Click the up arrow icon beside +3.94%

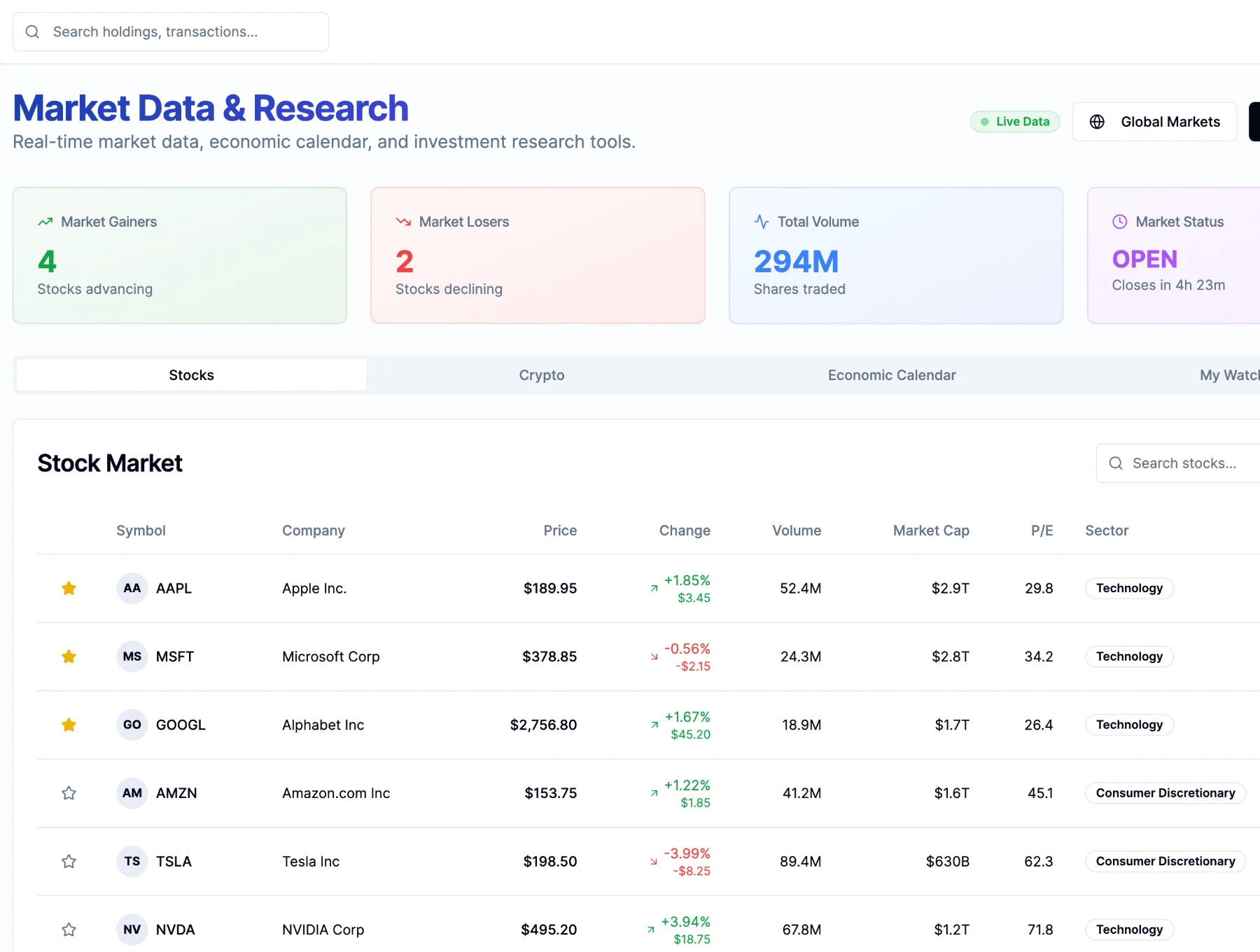tap(650, 930)
